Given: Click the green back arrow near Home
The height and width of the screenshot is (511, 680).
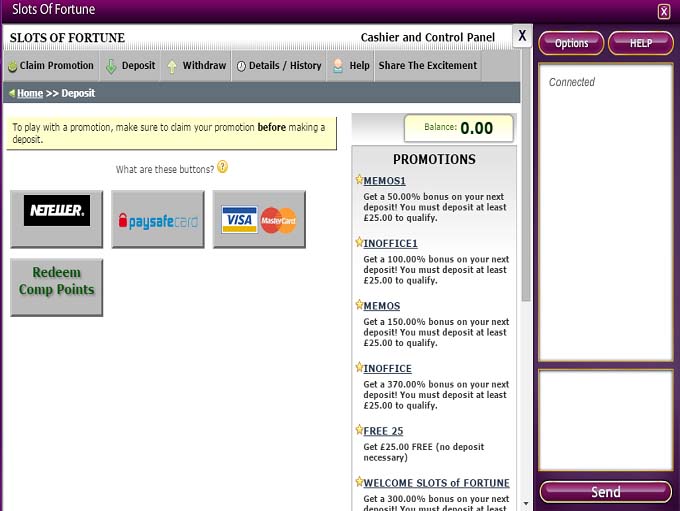Looking at the screenshot, I should [x=11, y=93].
